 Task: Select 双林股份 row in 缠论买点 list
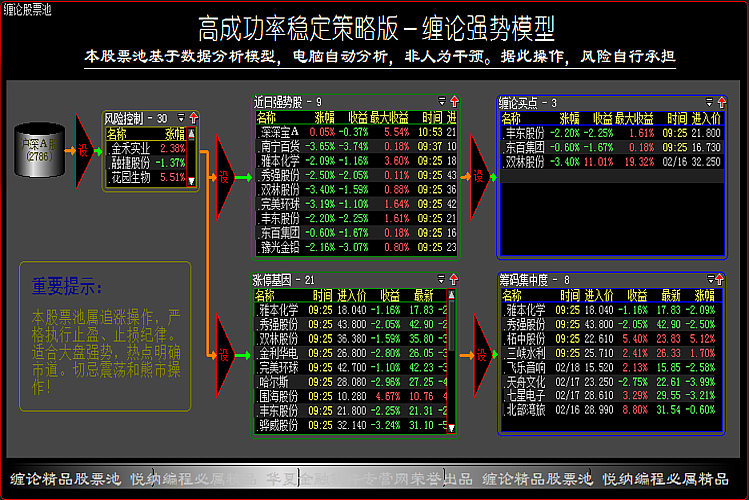[x=525, y=160]
